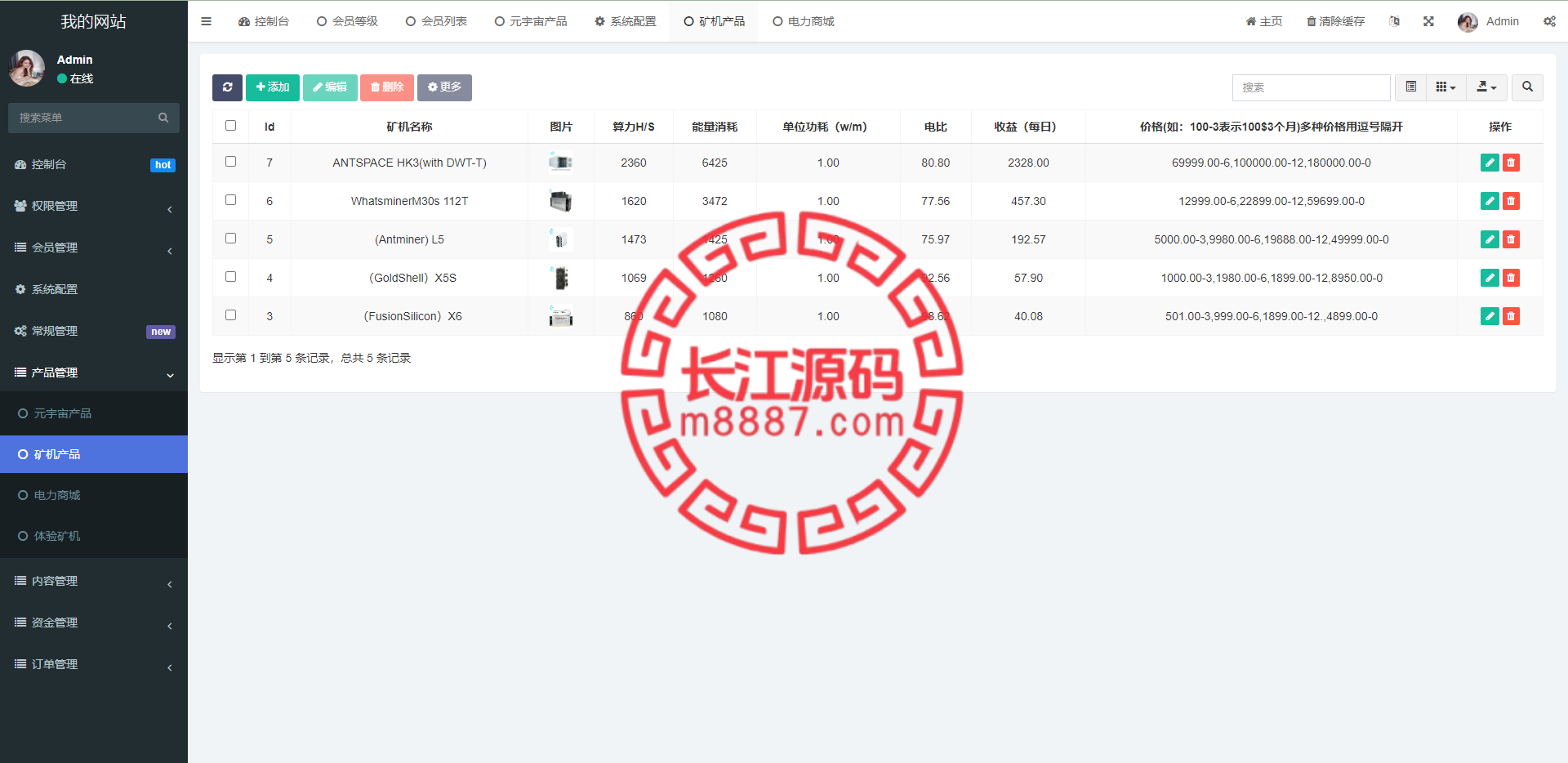Switch to the 会员等级 top tab
The image size is (1568, 763).
coord(347,21)
